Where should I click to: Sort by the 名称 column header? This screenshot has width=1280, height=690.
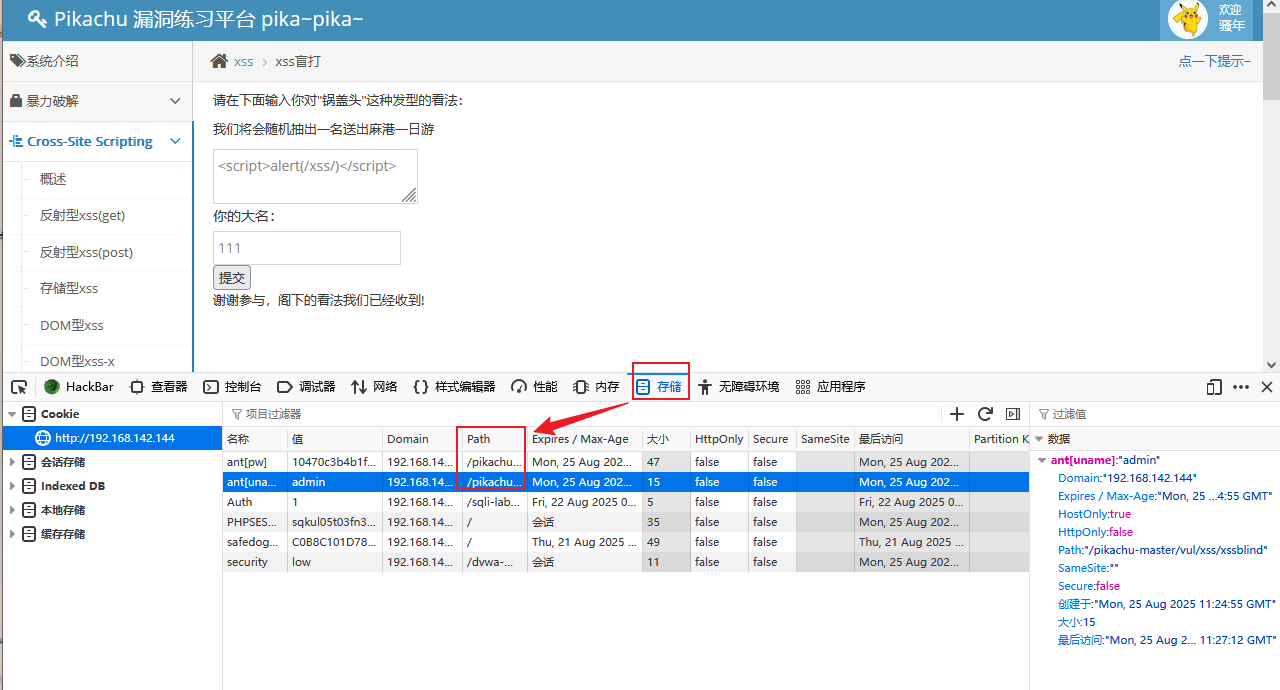255,439
